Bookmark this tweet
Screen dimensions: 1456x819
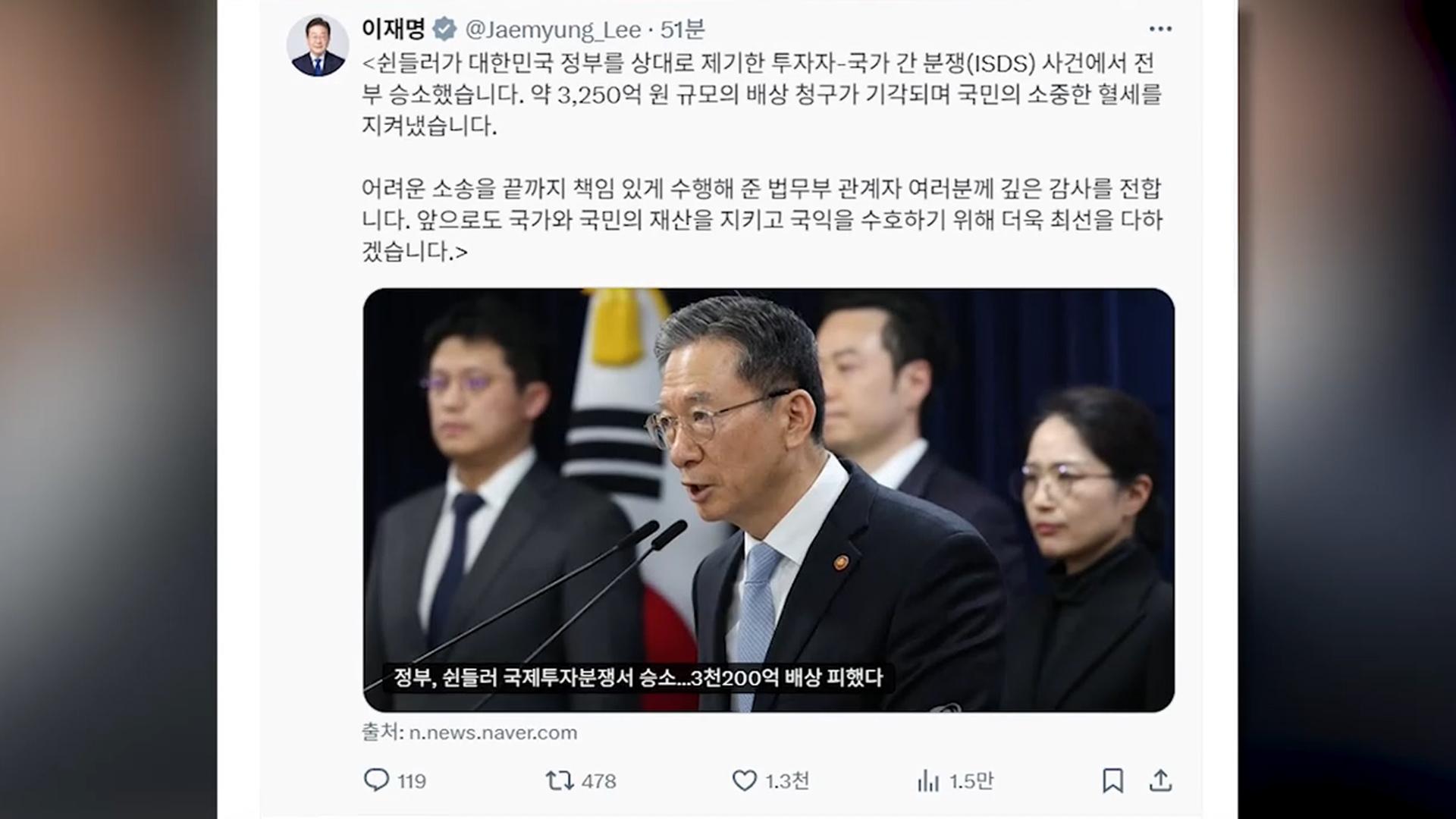click(1112, 780)
